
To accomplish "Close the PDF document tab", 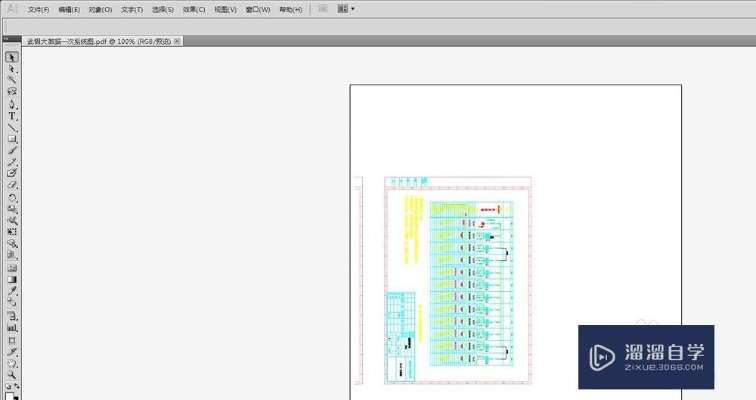I will [x=177, y=41].
